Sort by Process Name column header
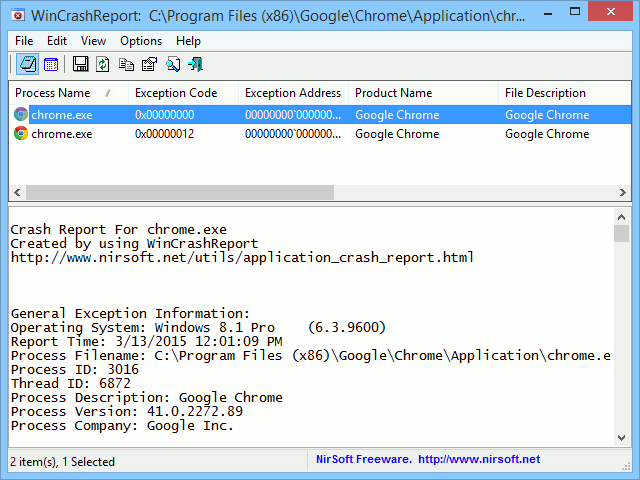The image size is (640, 480). pos(68,93)
